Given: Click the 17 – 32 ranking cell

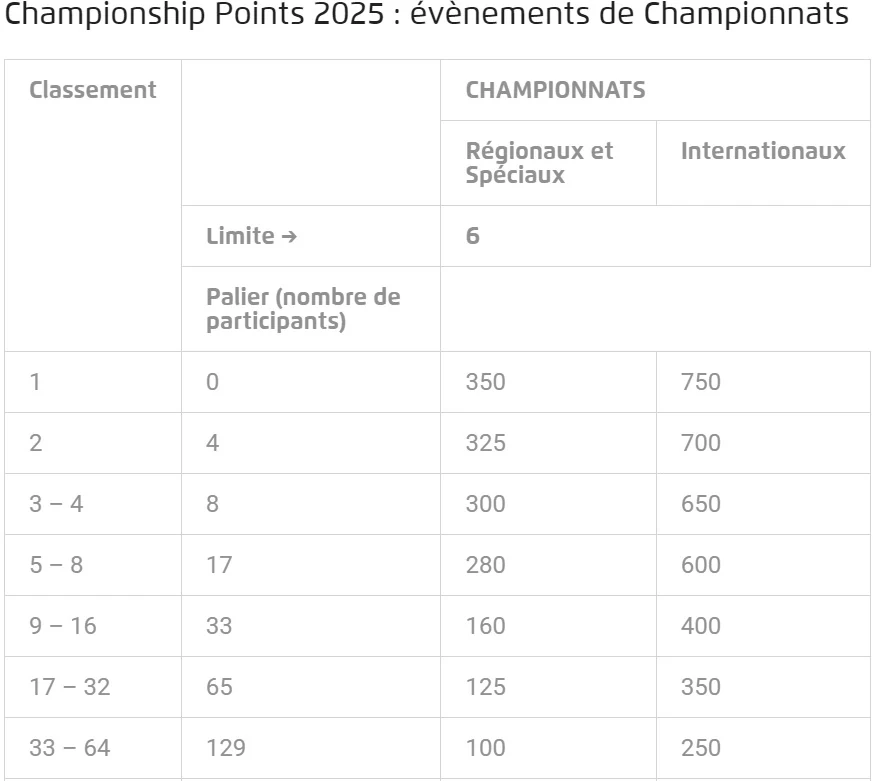Looking at the screenshot, I should pyautogui.click(x=93, y=687).
